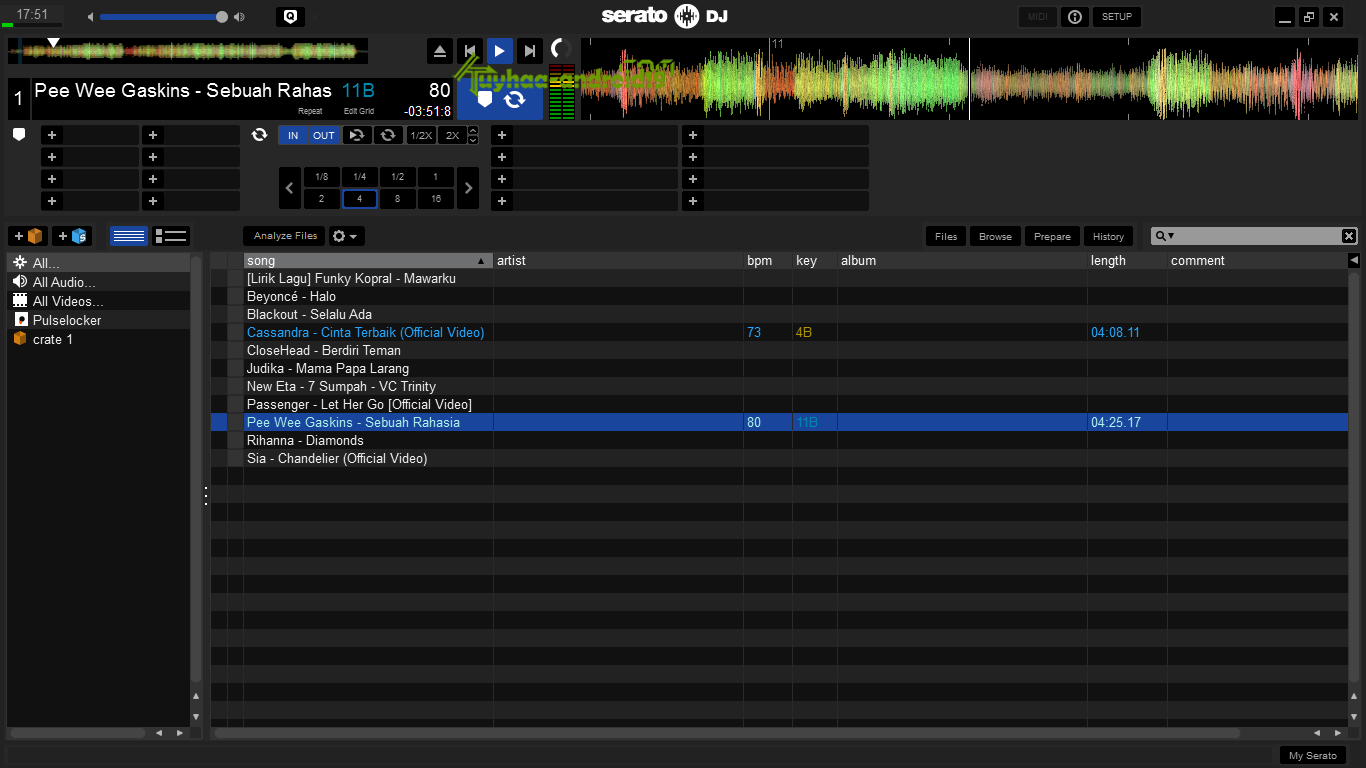Click the search input field

[x=1258, y=236]
